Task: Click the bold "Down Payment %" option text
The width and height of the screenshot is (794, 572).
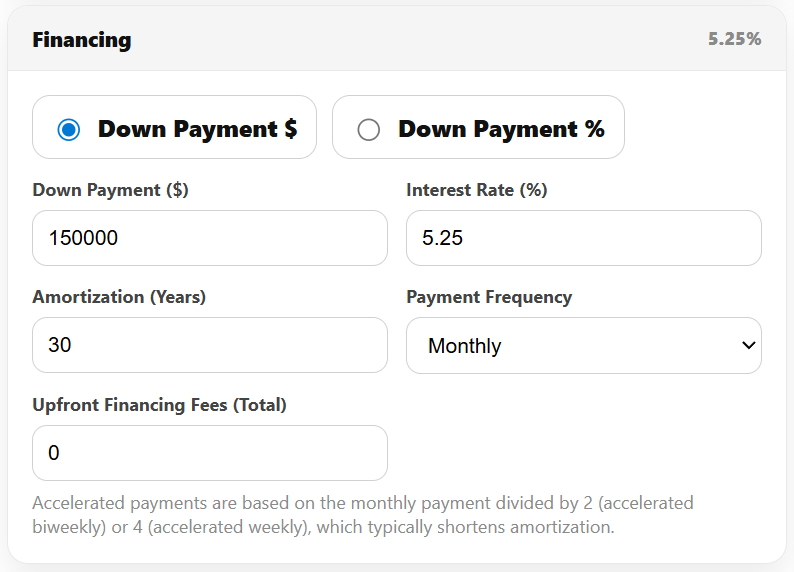Action: [501, 128]
